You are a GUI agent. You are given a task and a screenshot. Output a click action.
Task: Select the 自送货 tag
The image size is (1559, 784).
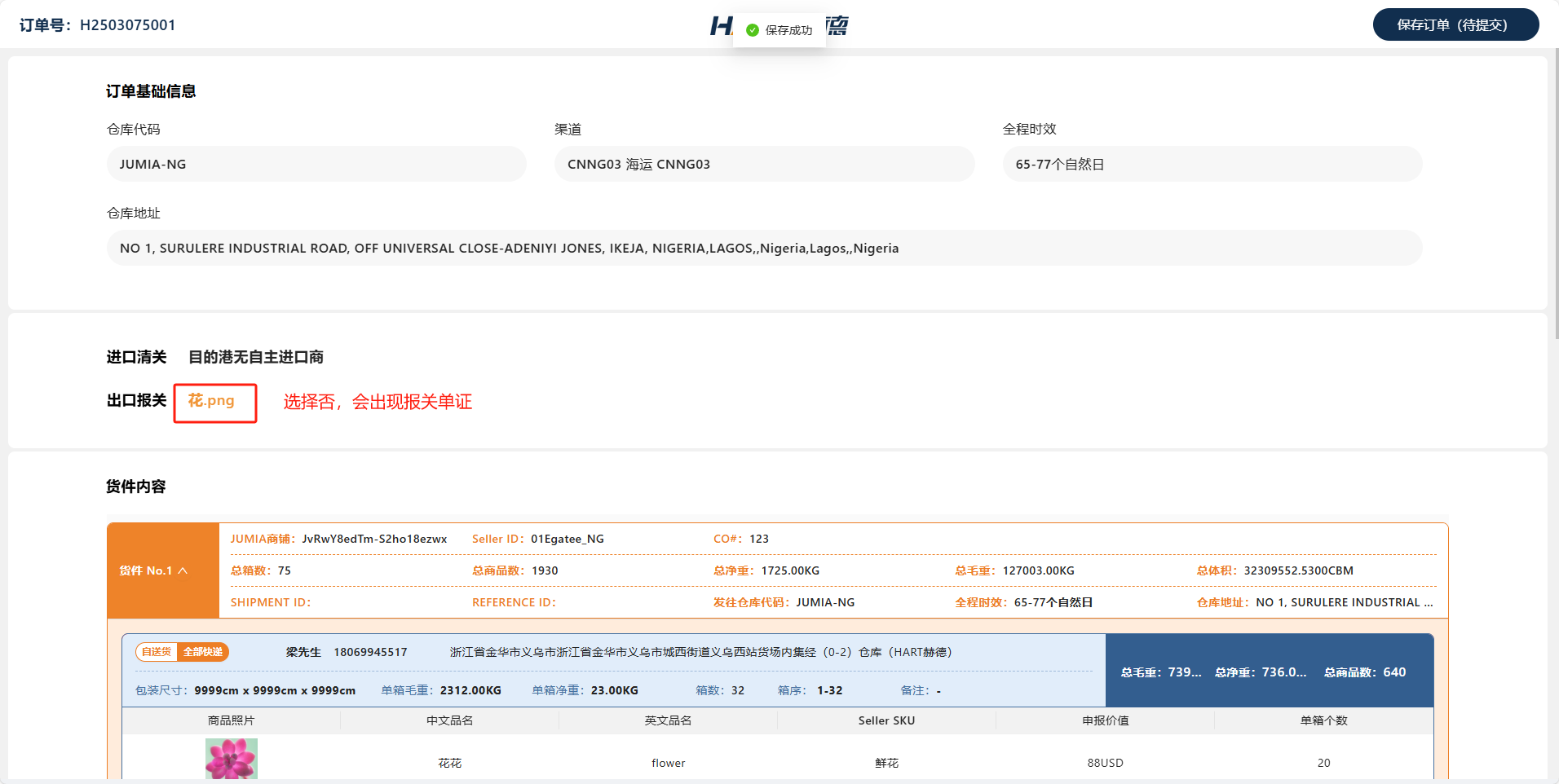(157, 652)
